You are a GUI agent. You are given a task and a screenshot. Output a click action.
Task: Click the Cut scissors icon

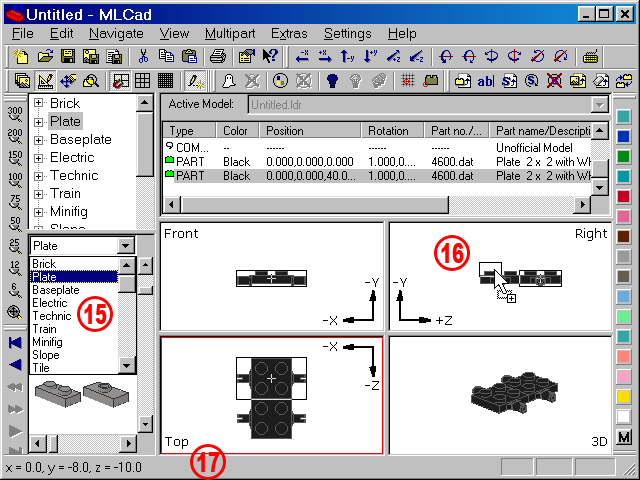click(143, 56)
